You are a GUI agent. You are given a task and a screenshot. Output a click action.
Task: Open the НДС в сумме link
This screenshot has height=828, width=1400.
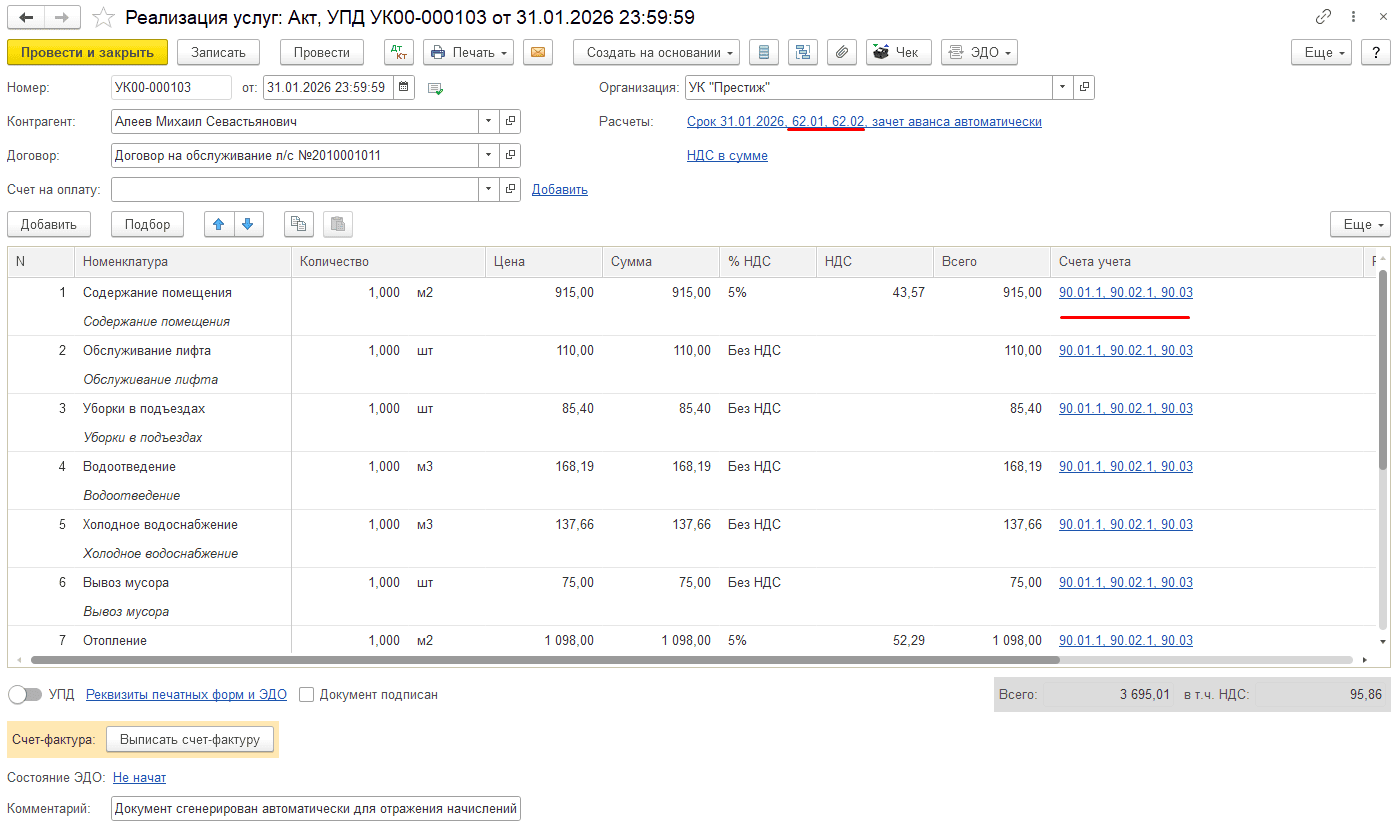coord(727,156)
